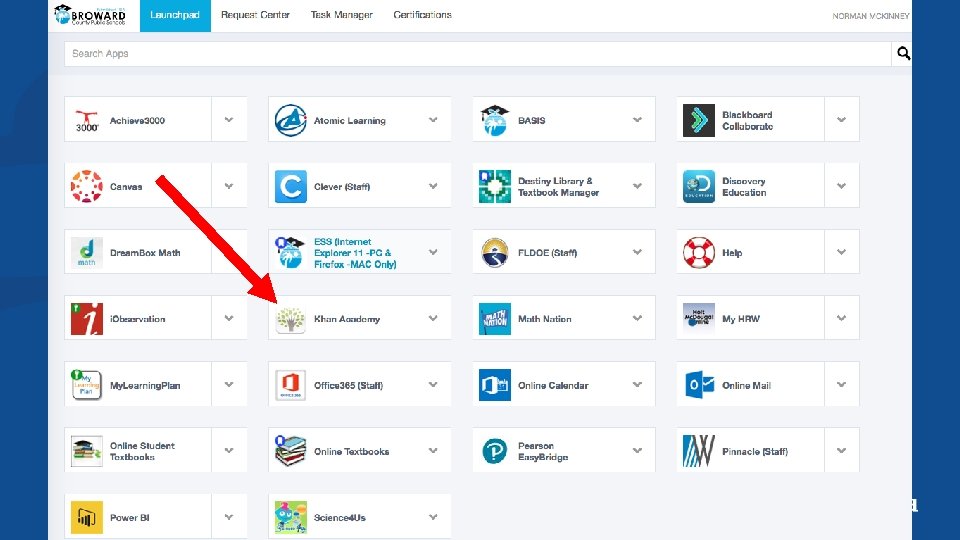Viewport: 960px width, 540px height.
Task: Open the Canvas app icon
Action: 86,187
